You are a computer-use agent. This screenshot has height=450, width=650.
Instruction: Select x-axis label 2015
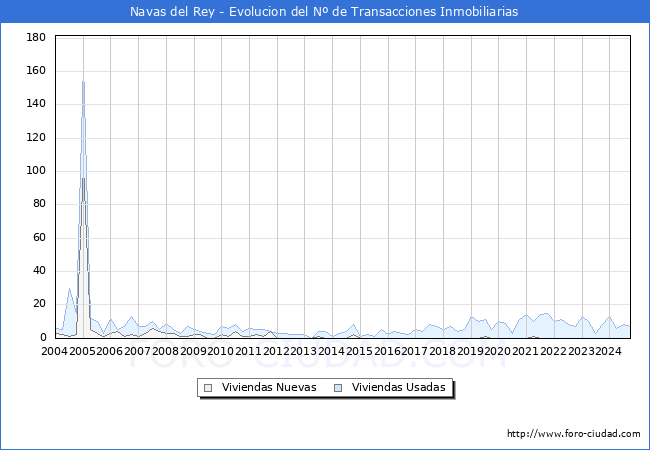(359, 351)
